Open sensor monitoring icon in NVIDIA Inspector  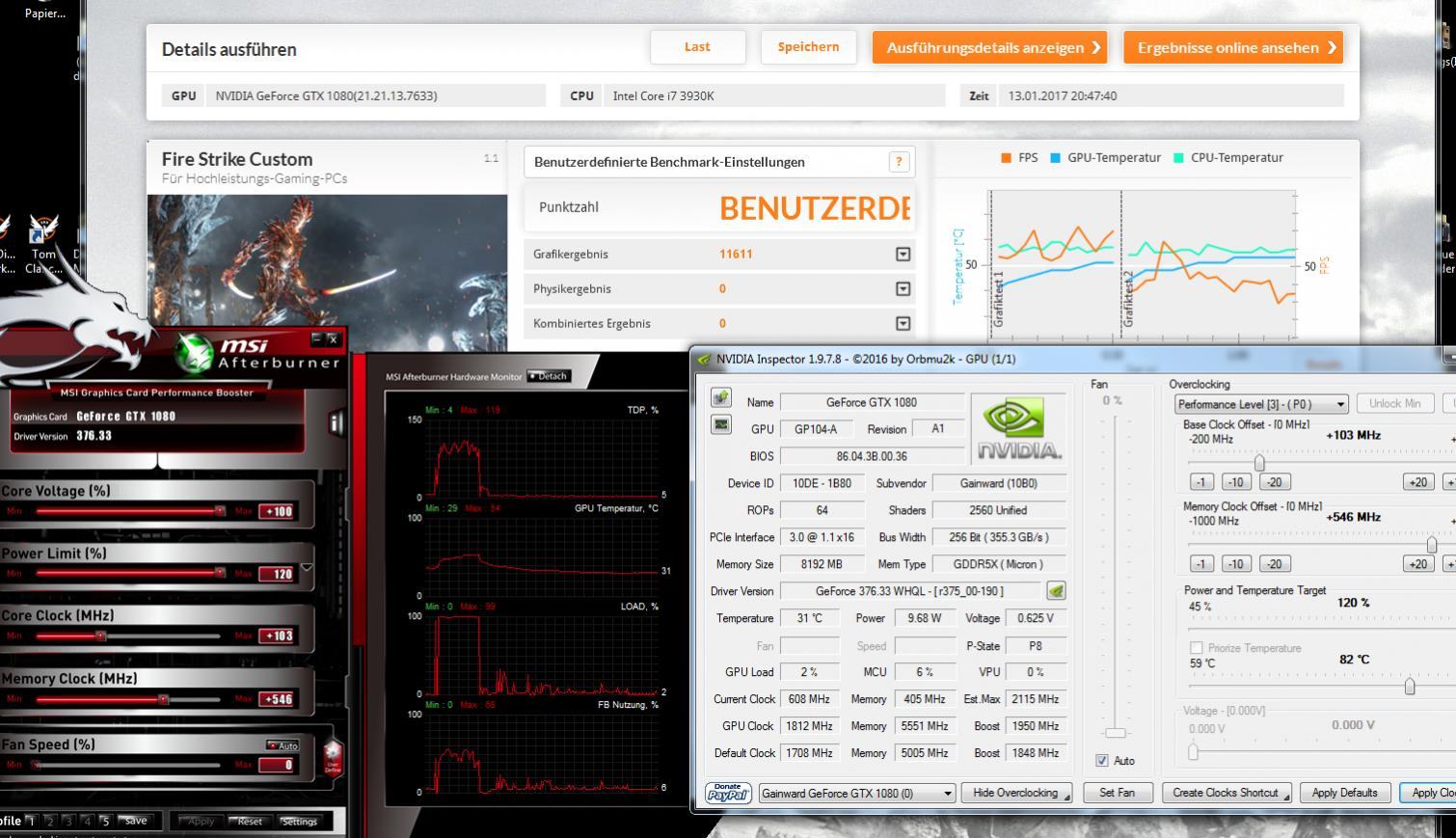720,424
